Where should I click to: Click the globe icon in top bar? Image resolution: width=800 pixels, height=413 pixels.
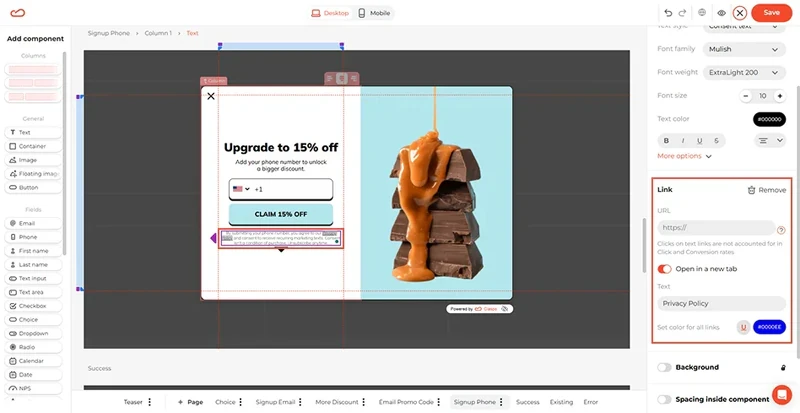coord(702,12)
